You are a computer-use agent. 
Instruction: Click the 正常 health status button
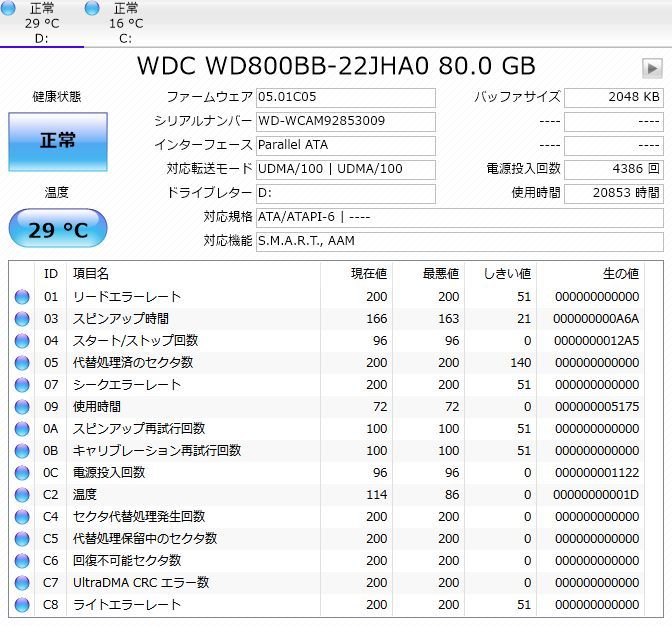coord(58,141)
